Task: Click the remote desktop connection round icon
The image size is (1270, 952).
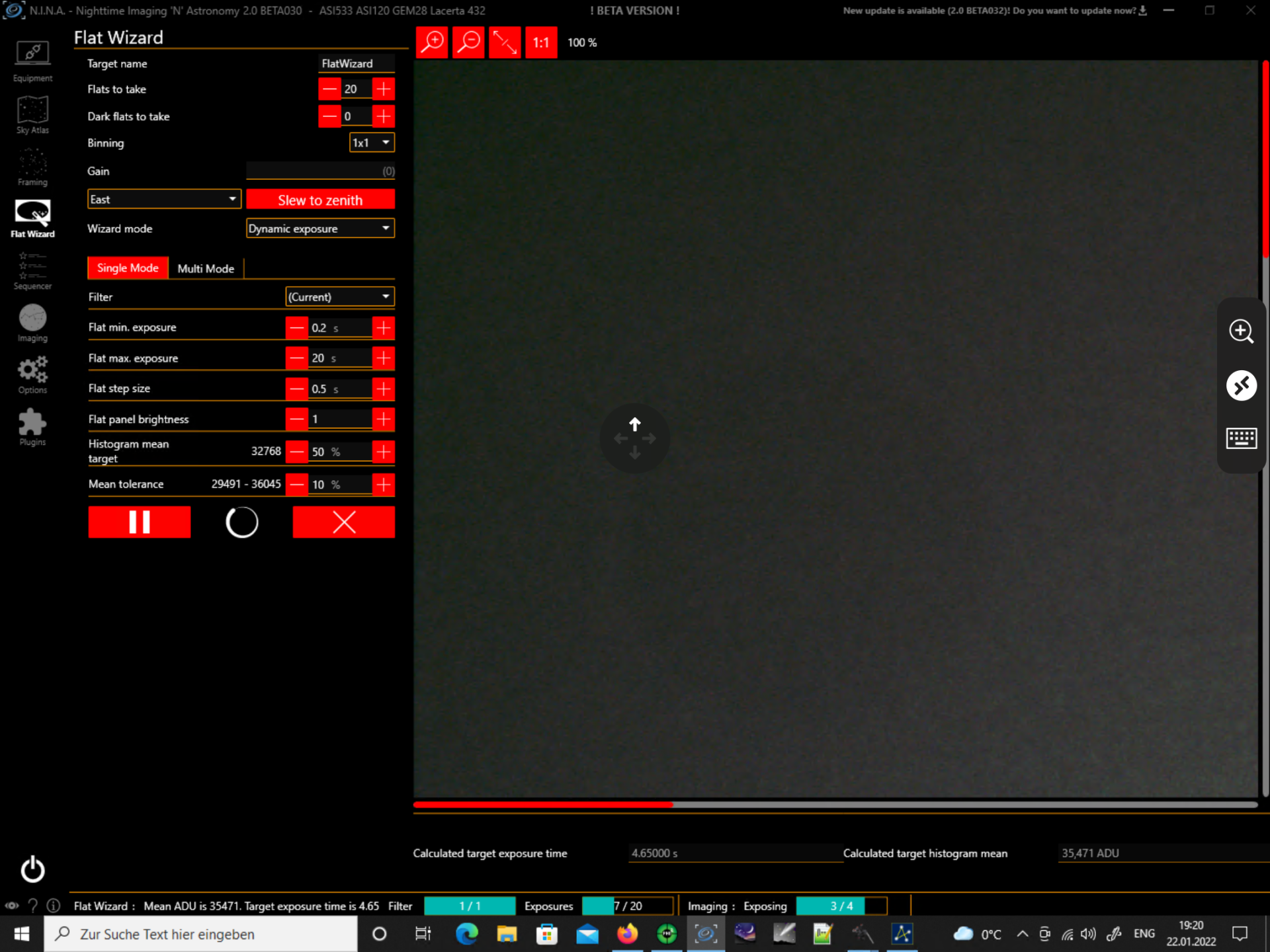Action: point(1241,385)
